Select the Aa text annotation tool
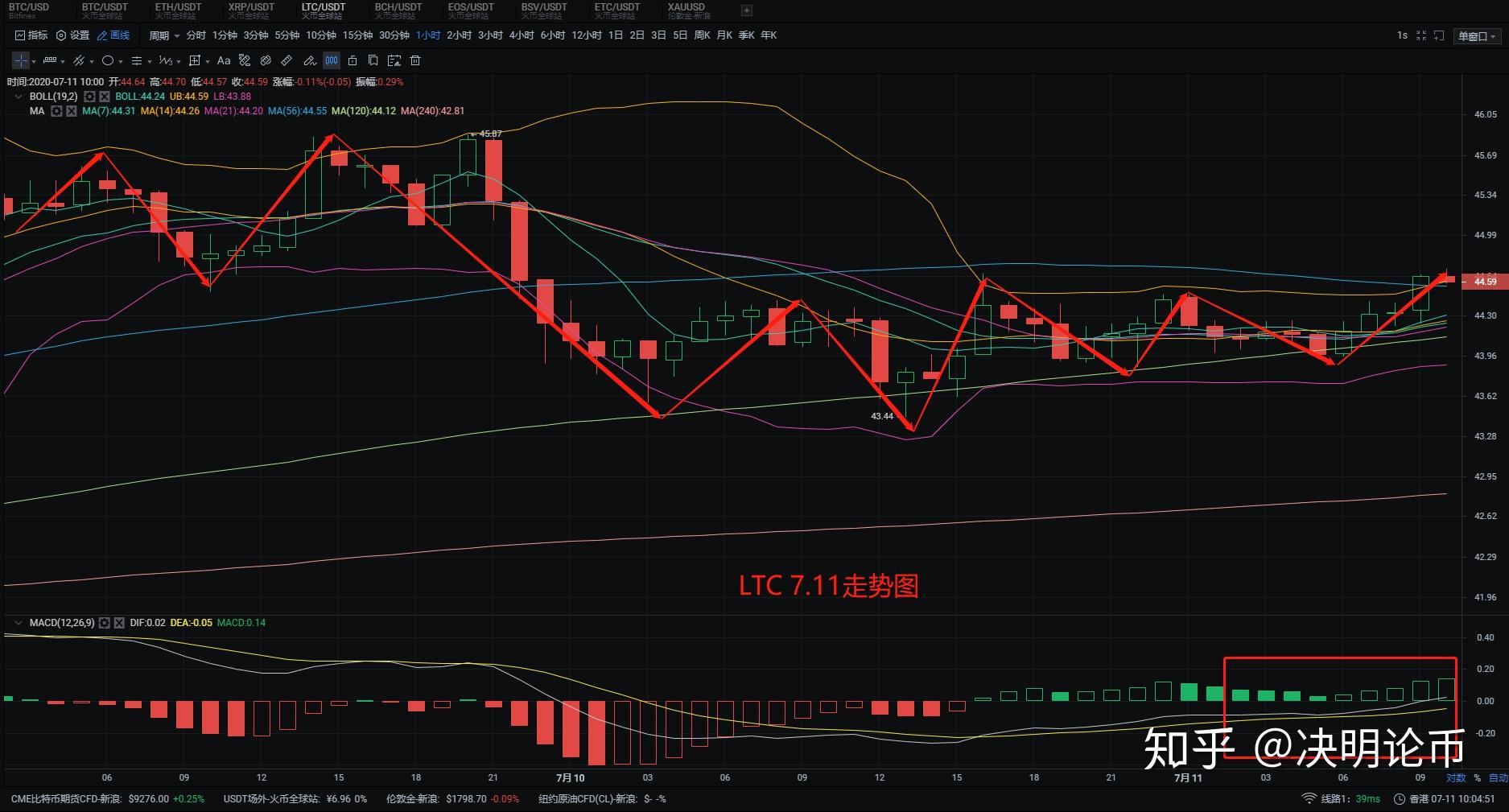Viewport: 1509px width, 812px height. click(224, 60)
